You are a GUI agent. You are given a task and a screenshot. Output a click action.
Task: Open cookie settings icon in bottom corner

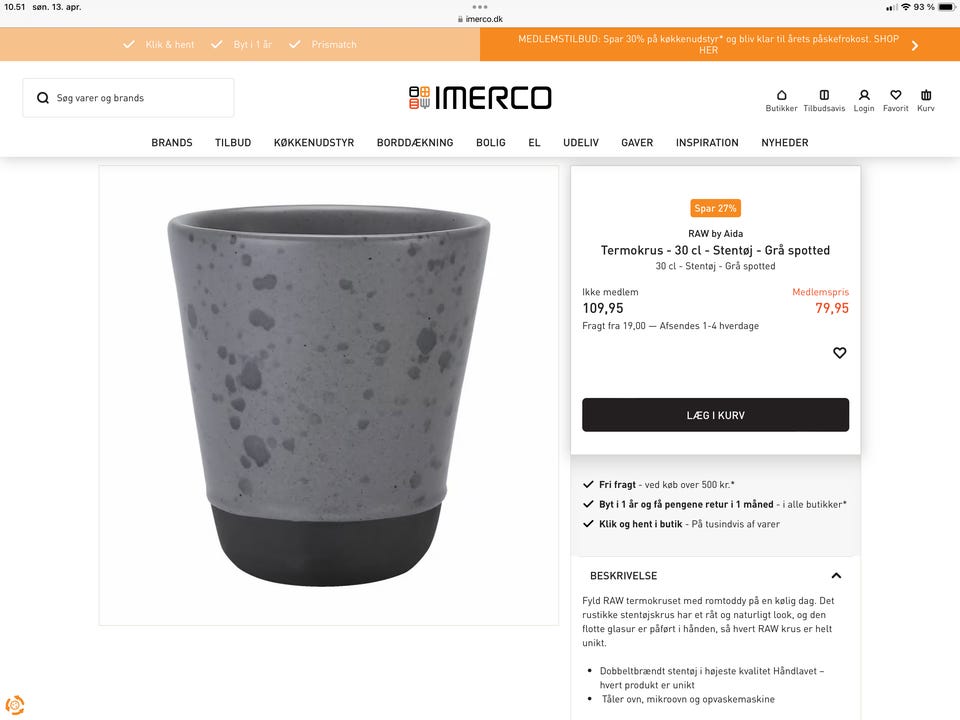point(15,705)
